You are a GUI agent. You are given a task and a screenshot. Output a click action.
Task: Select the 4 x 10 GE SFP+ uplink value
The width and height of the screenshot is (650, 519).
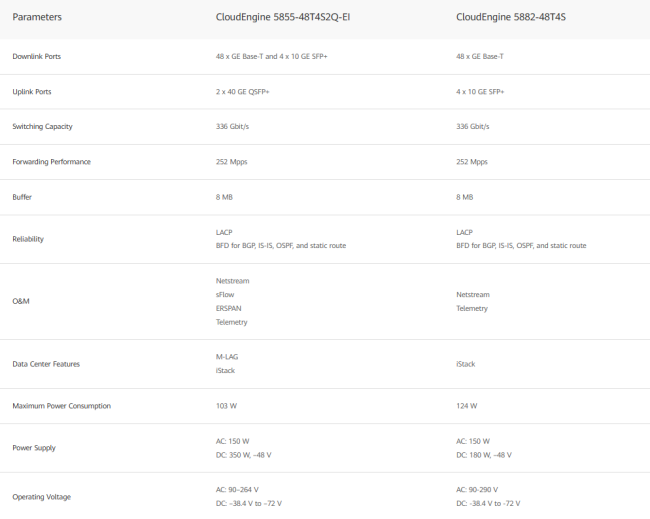click(x=480, y=92)
